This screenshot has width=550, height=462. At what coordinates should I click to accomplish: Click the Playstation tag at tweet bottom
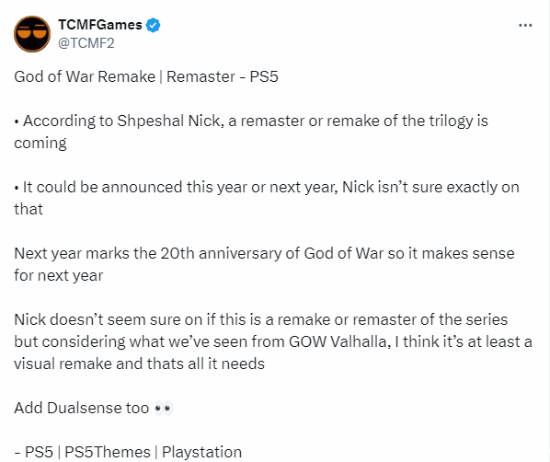(x=202, y=452)
